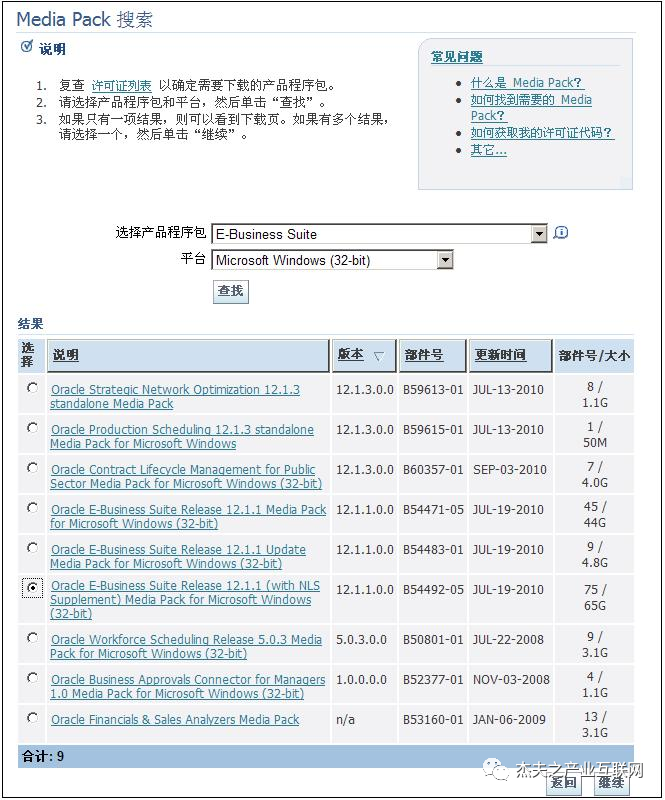Viewport: 665px width, 800px height.
Task: Click the sort triangle in 版本 column header
Action: point(378,356)
